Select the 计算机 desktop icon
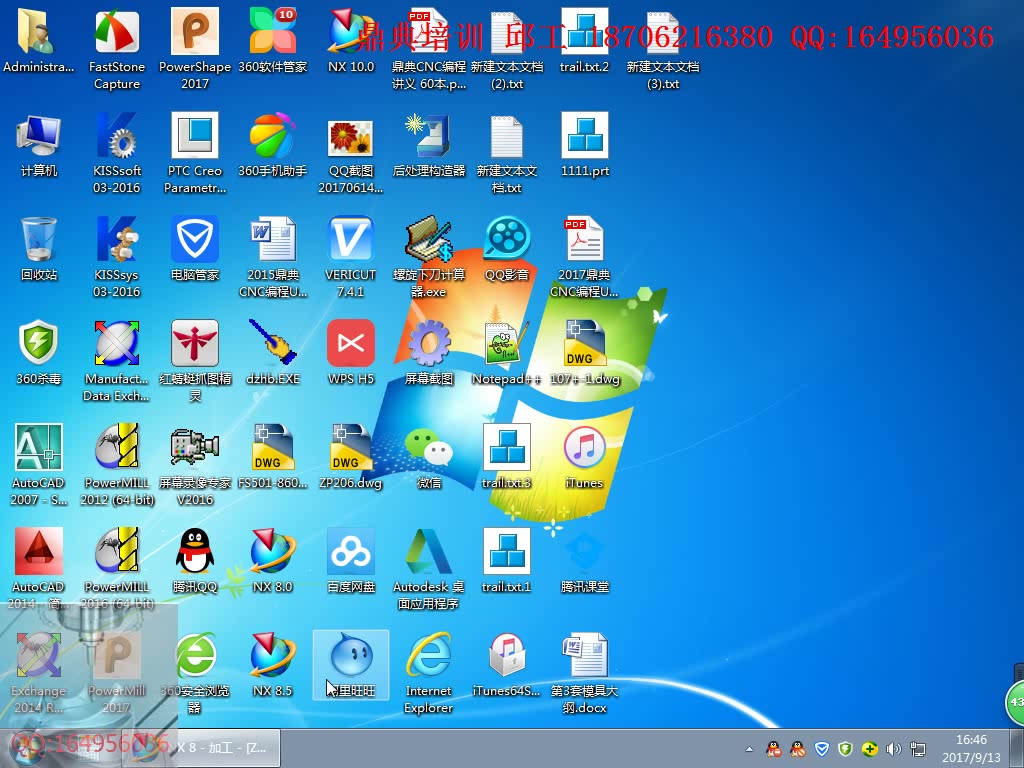1024x768 pixels. click(39, 144)
